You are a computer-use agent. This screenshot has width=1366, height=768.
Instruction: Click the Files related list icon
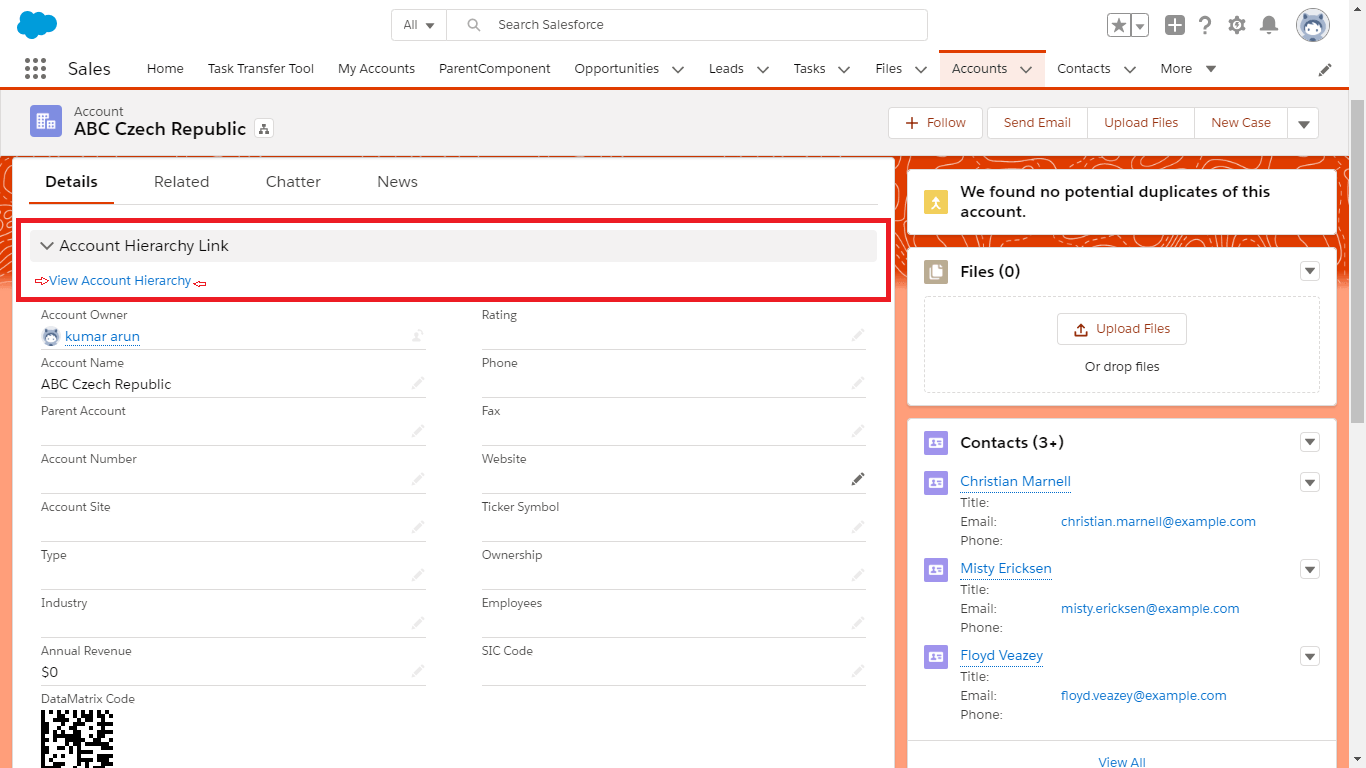coord(936,271)
